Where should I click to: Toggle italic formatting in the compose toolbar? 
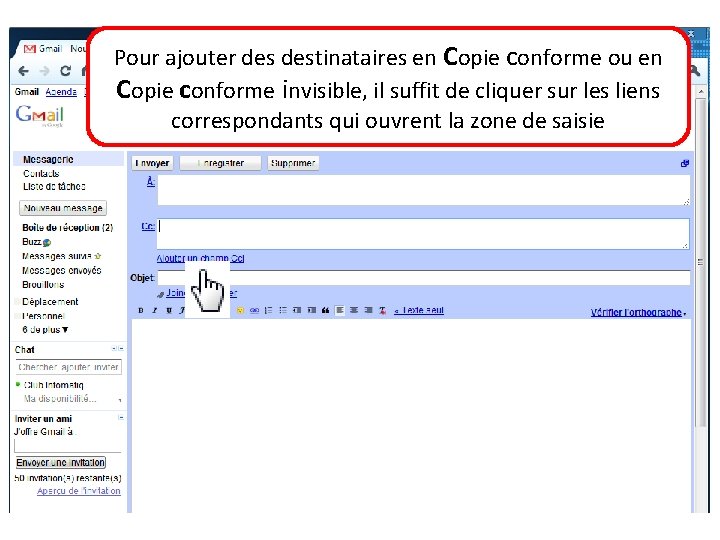point(155,310)
